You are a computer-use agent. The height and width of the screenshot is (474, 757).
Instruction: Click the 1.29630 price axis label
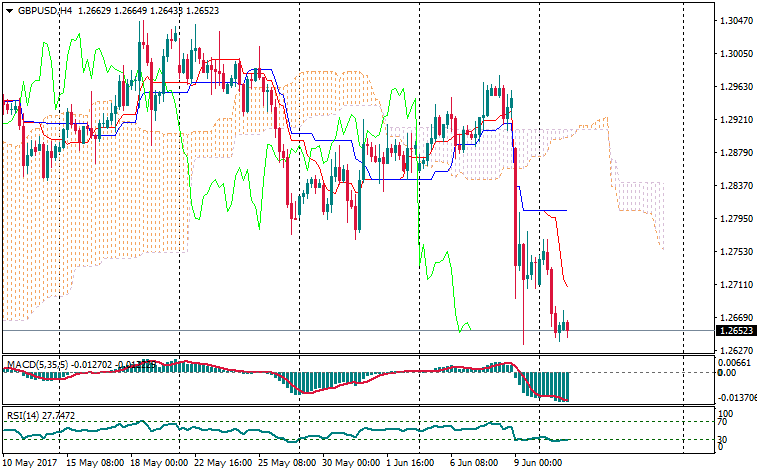[x=735, y=87]
